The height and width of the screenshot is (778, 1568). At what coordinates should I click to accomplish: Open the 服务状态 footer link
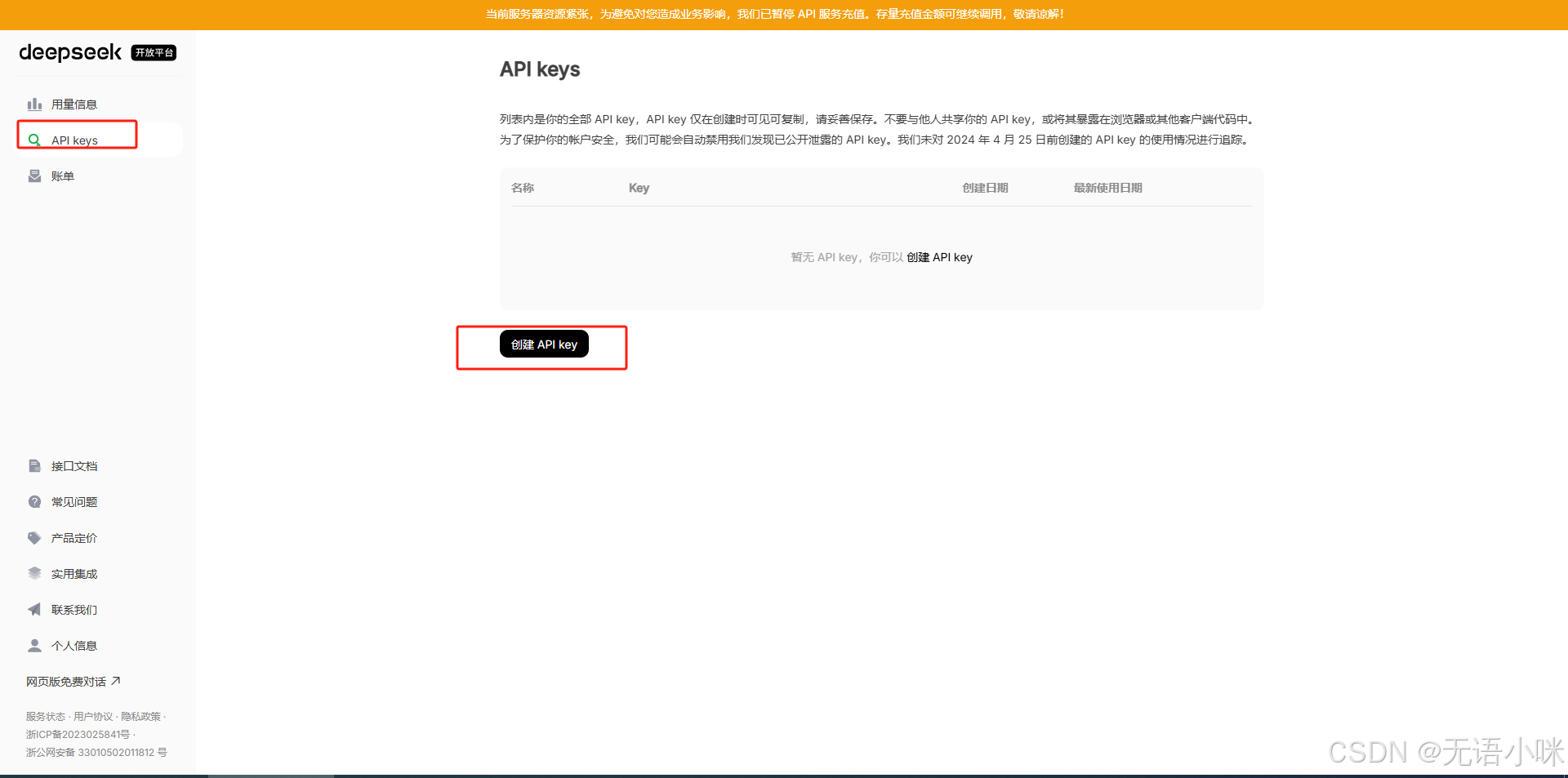point(46,717)
